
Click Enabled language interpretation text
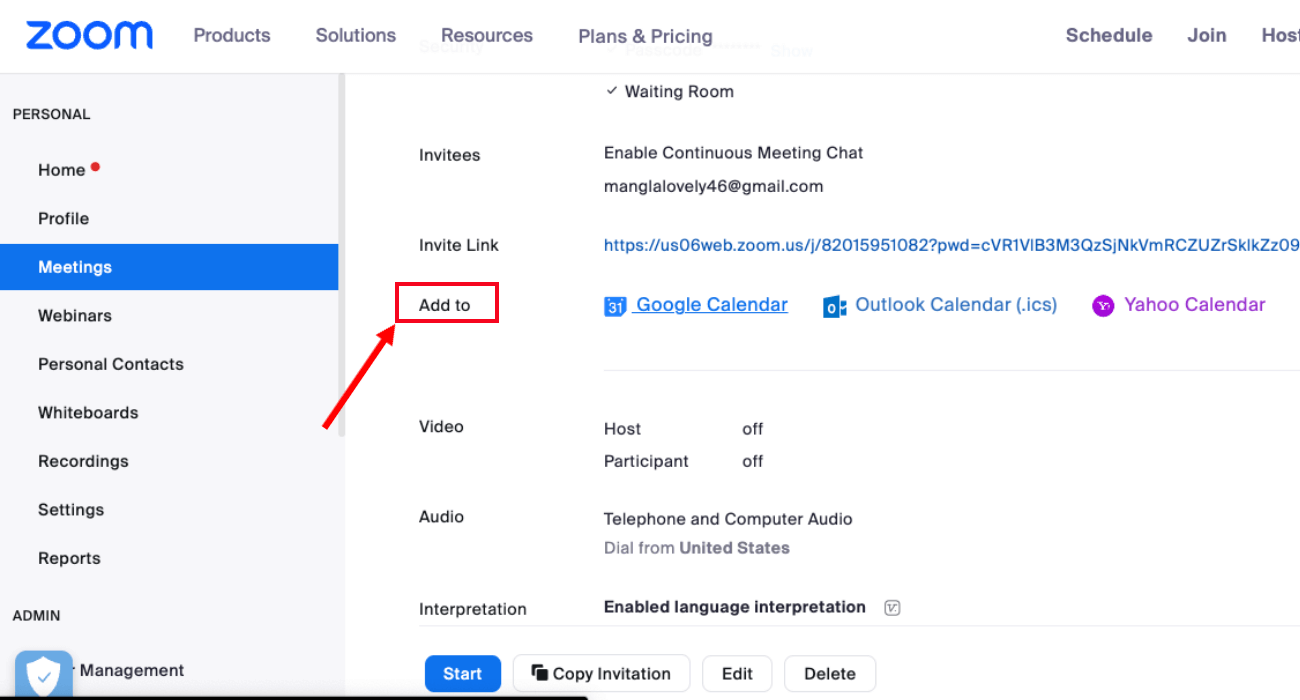(735, 607)
